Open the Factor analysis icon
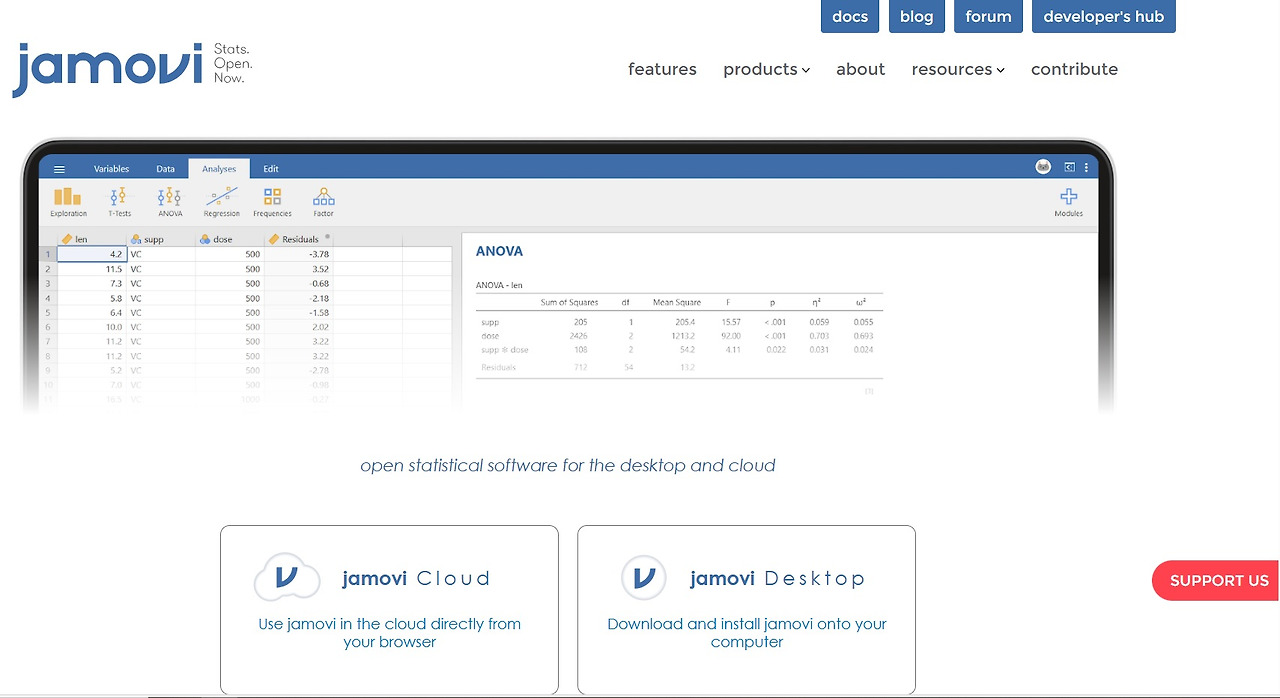The image size is (1280, 698). point(323,202)
